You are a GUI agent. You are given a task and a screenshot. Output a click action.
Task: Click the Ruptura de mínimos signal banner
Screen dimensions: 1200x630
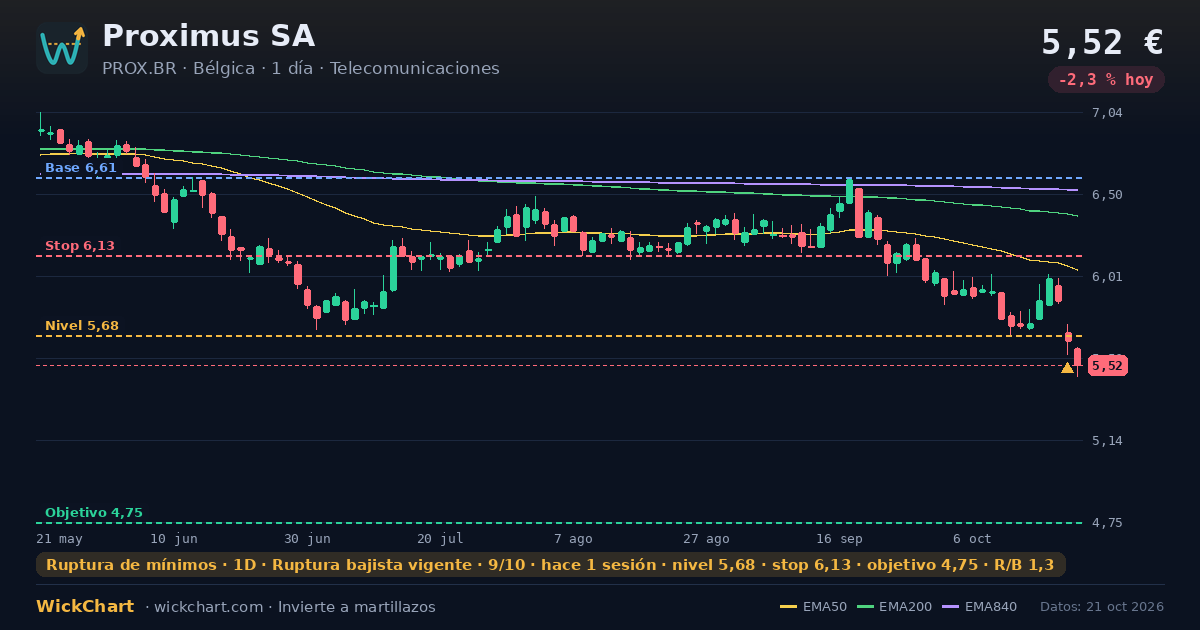tap(551, 565)
